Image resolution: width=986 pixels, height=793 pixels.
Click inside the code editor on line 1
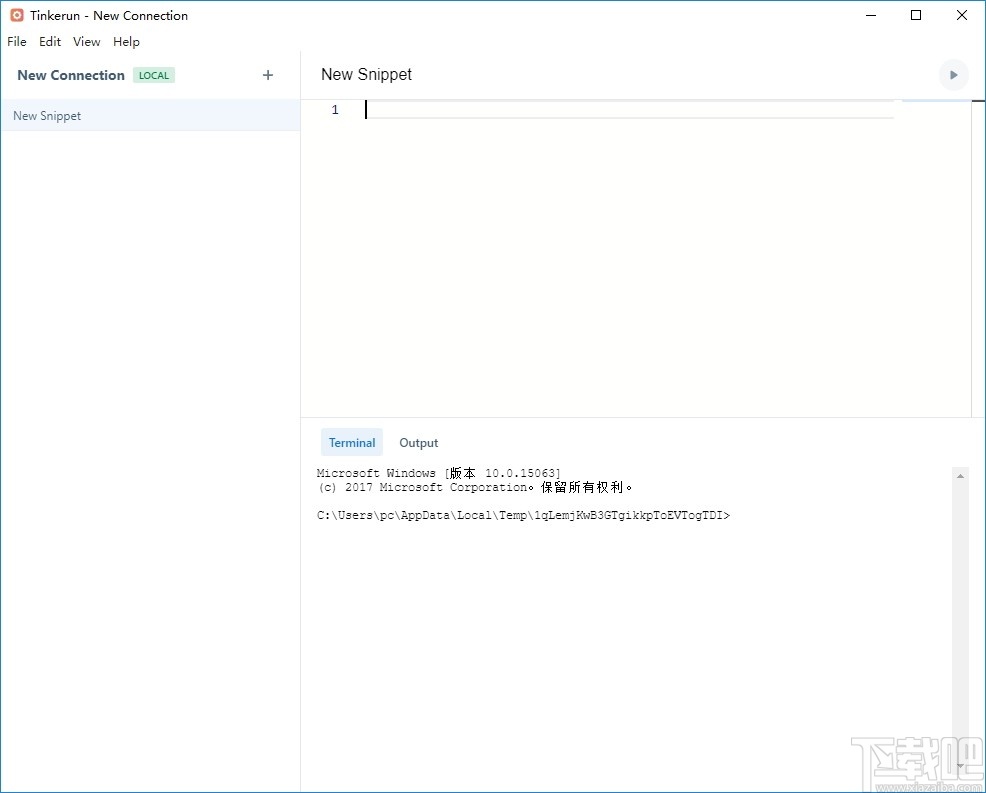500,110
